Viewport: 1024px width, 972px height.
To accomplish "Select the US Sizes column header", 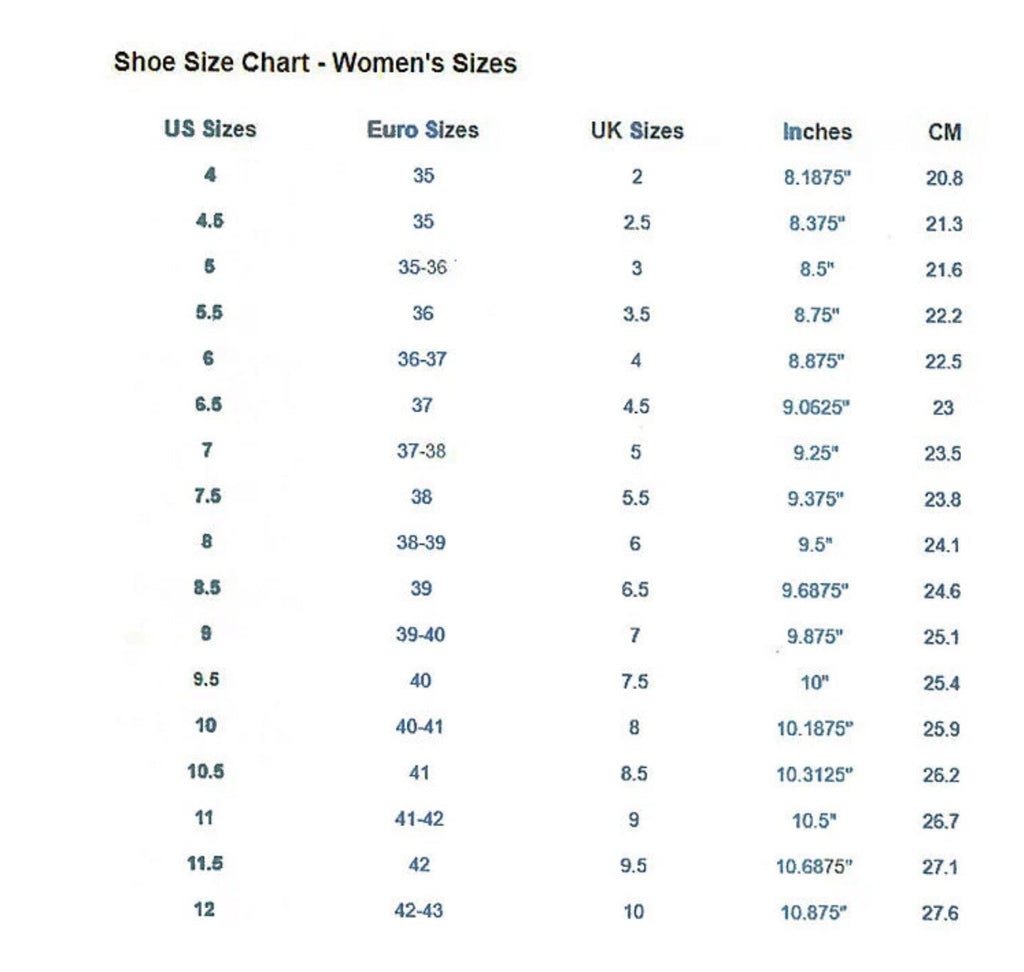I will (210, 129).
